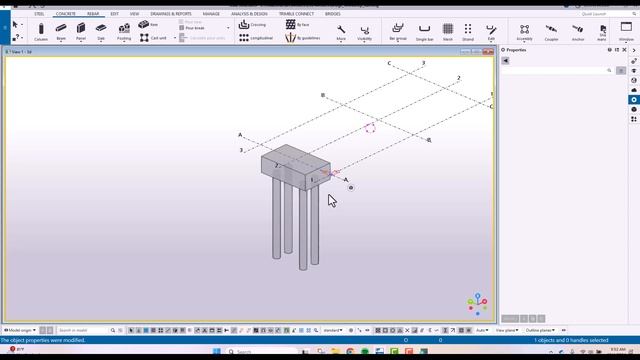
Task: Select the Bar group tool
Action: click(398, 32)
